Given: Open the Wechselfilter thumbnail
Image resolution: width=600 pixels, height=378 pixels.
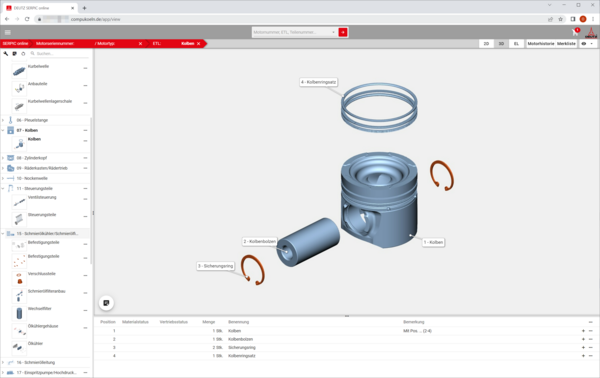Looking at the screenshot, I should [19, 313].
